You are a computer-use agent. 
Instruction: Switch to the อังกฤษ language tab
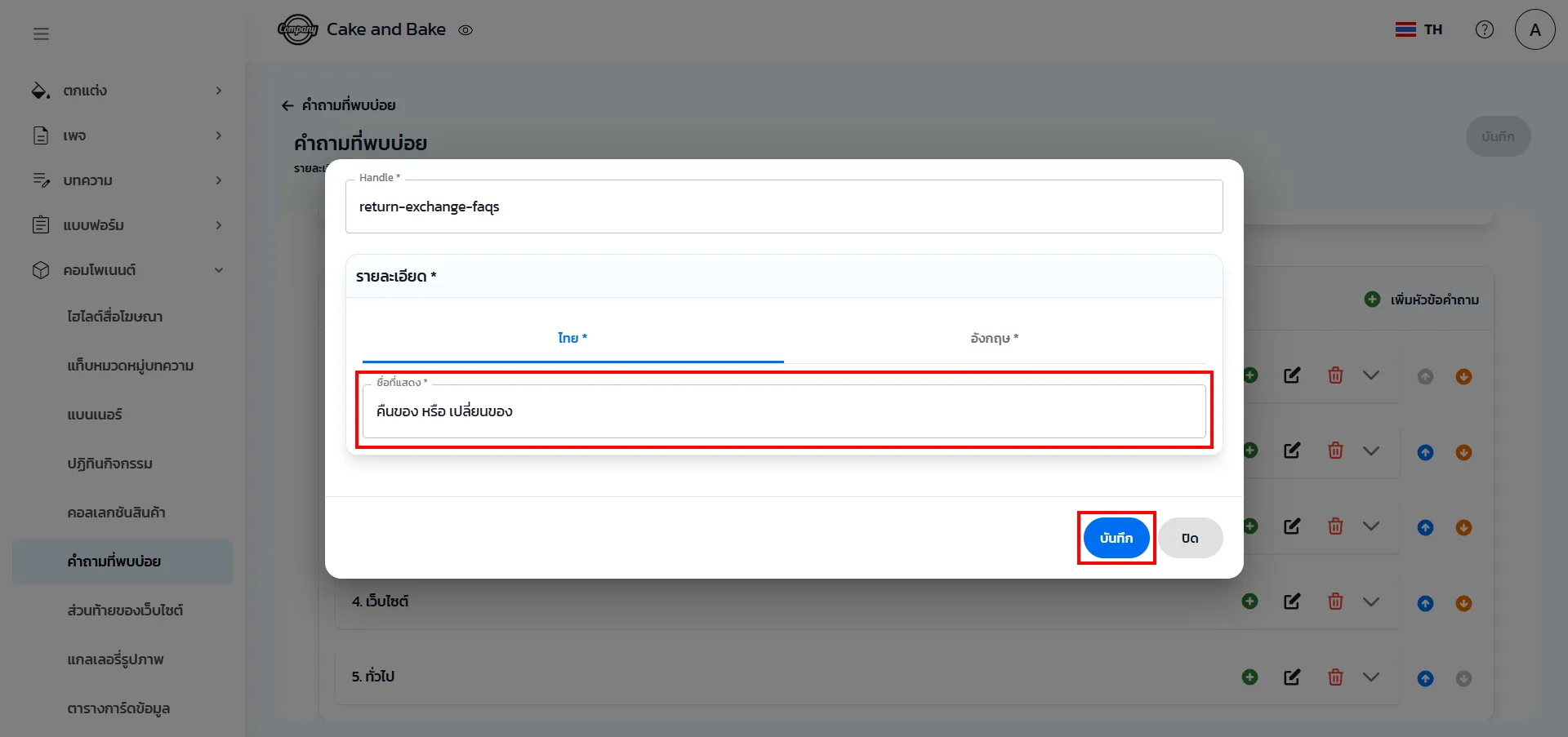(994, 338)
